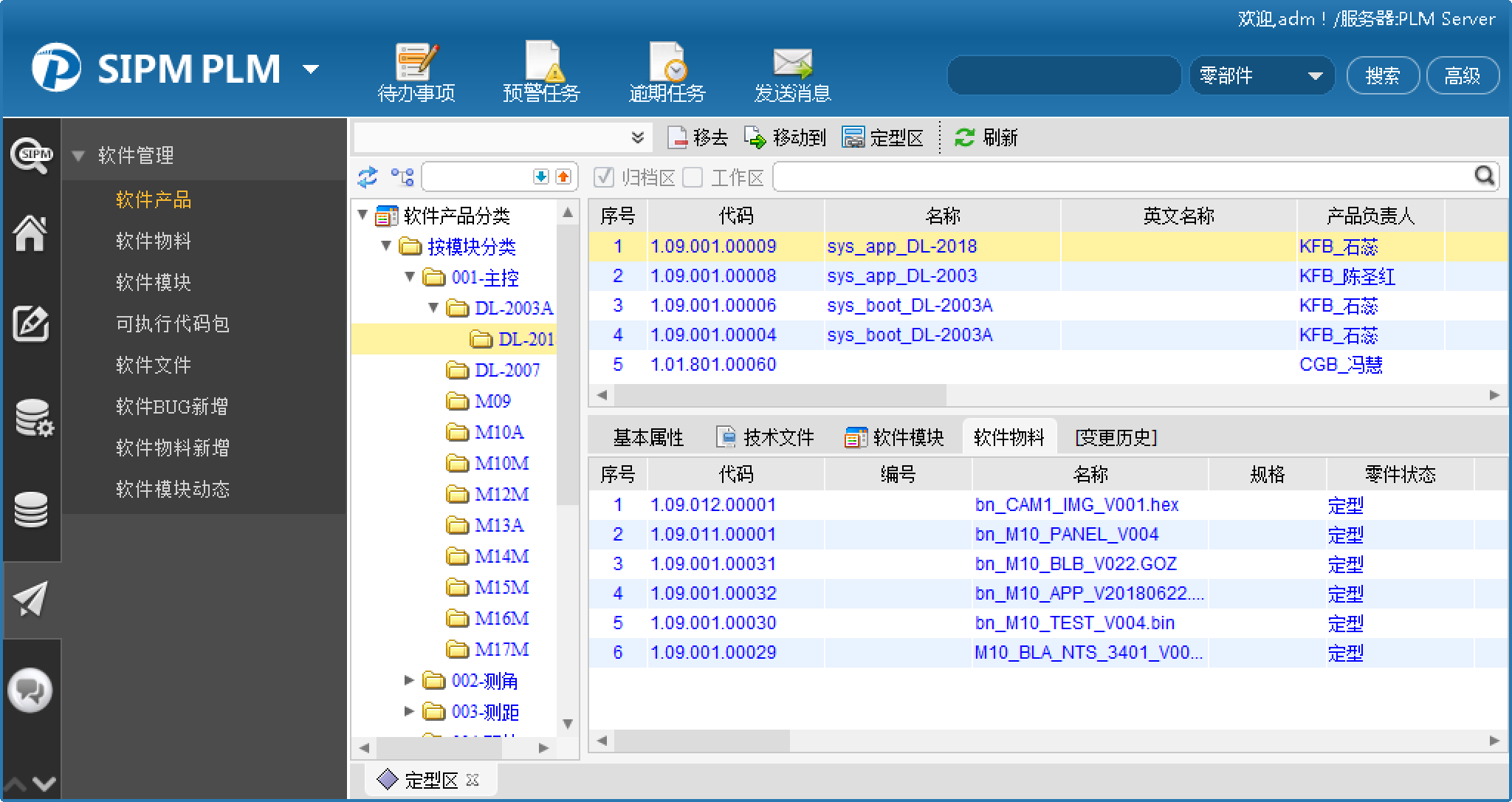Open 逾期任务 overdue tasks icon

(x=667, y=61)
